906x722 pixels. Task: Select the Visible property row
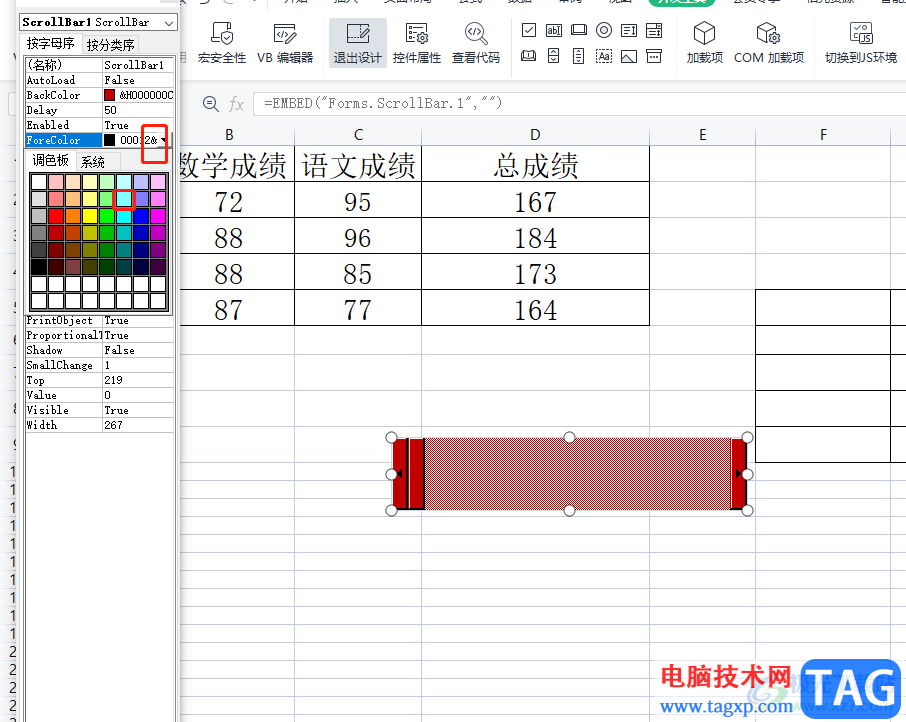click(x=99, y=410)
